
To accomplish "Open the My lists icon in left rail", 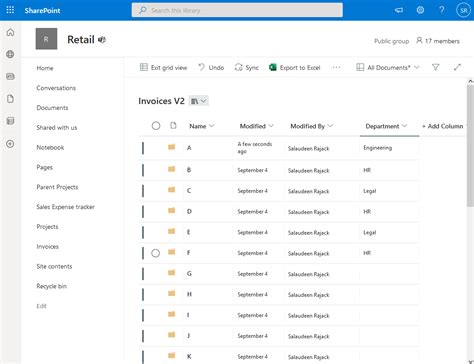I will [x=10, y=121].
